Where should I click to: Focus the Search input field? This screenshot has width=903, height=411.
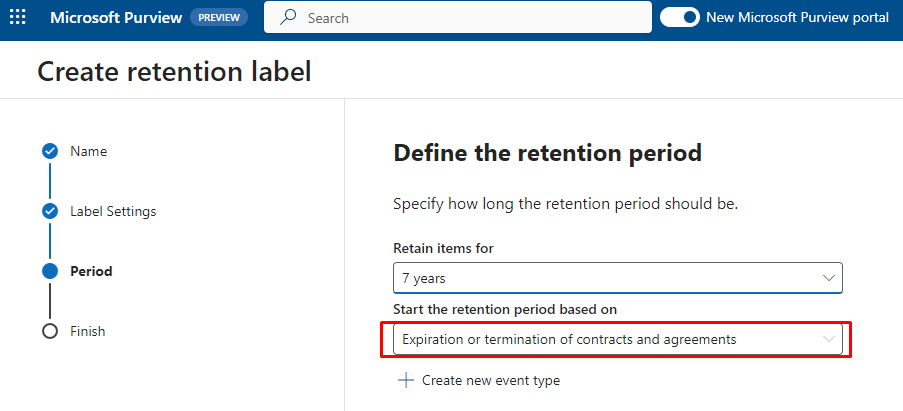[x=470, y=18]
